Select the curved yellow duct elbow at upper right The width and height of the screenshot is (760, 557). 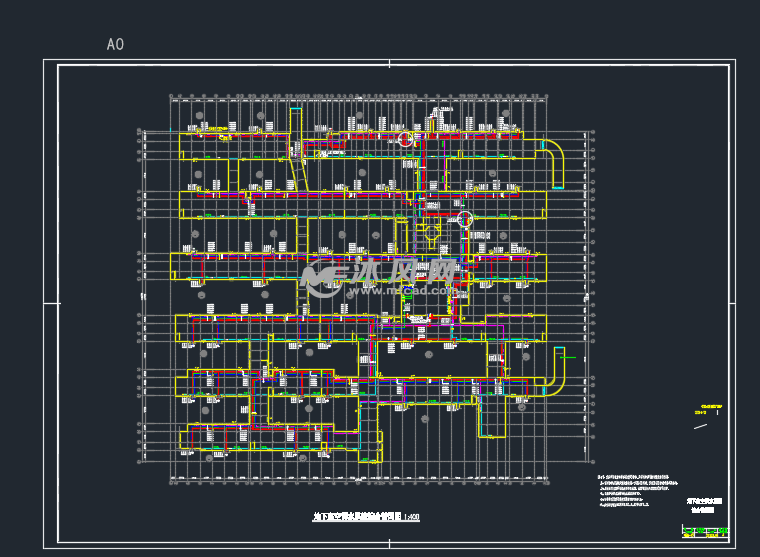(555, 160)
